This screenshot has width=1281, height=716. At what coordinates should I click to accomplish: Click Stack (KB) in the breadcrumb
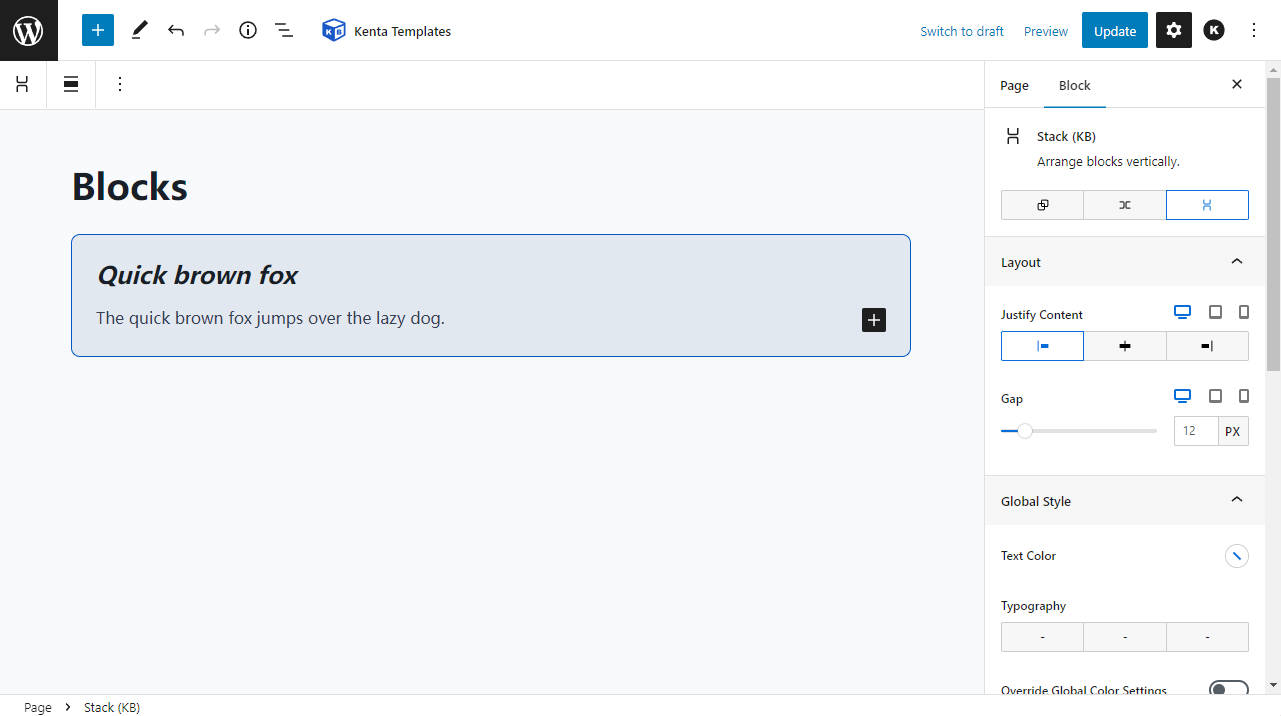pos(112,707)
